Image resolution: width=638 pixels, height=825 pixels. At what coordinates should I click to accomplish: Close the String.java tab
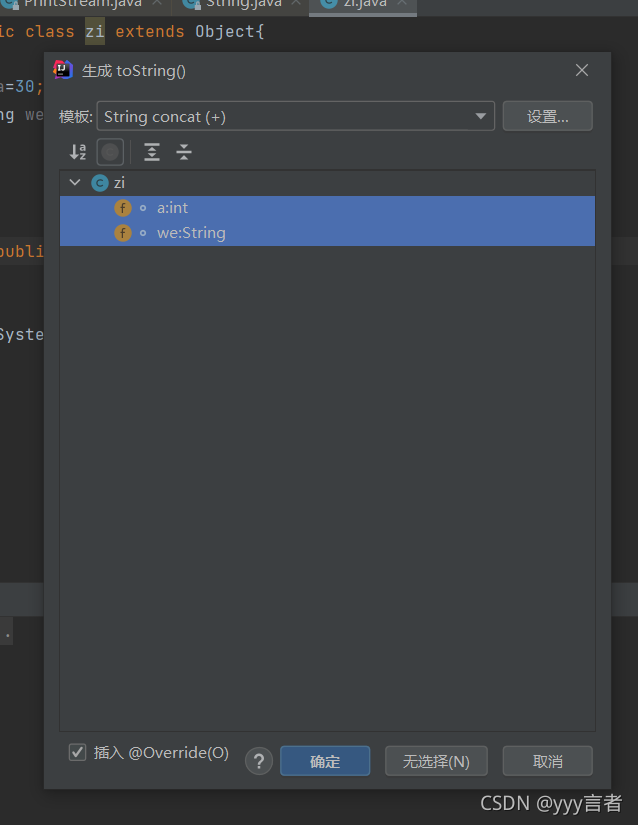click(x=296, y=3)
